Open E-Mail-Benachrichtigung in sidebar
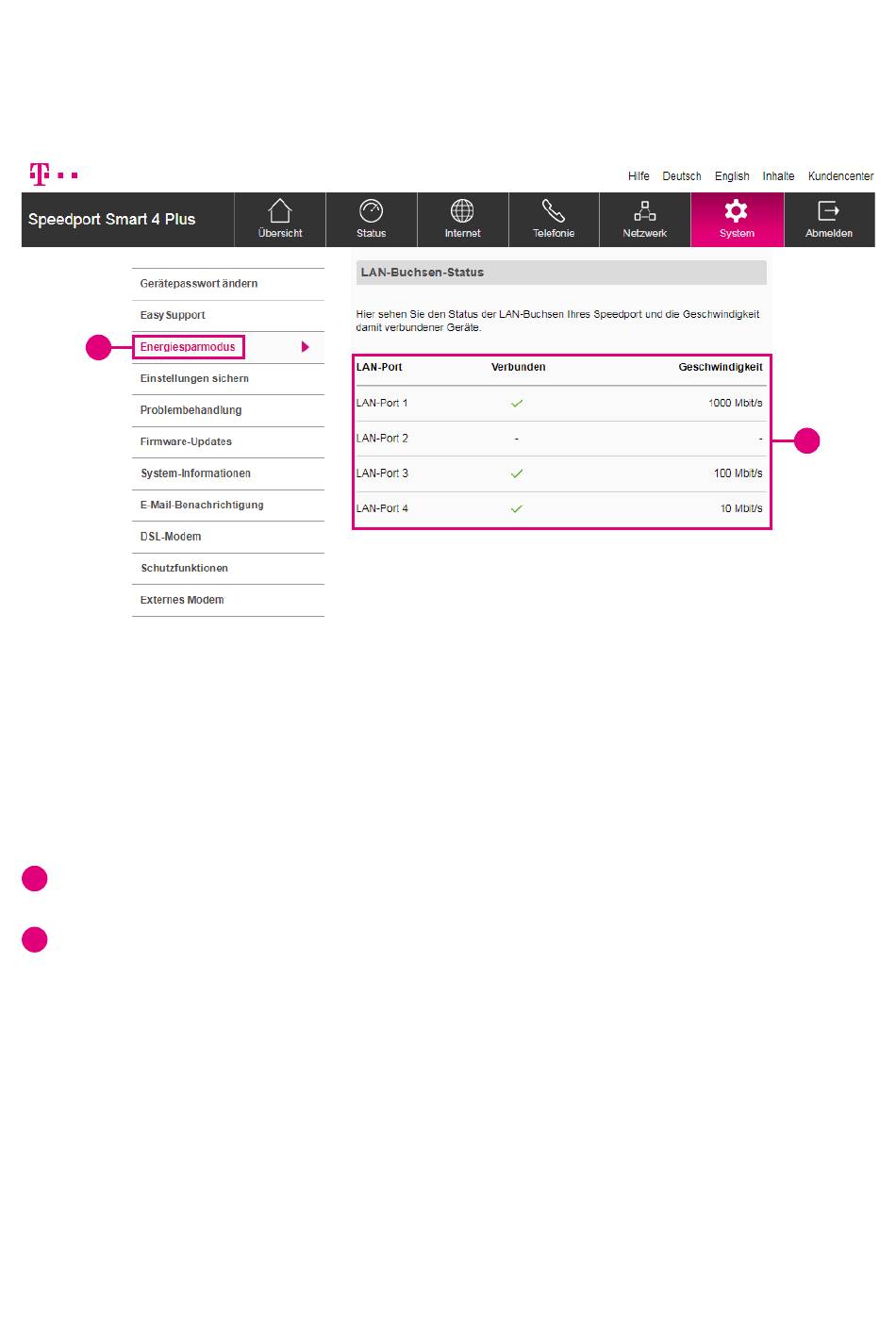896x1344 pixels. click(202, 505)
